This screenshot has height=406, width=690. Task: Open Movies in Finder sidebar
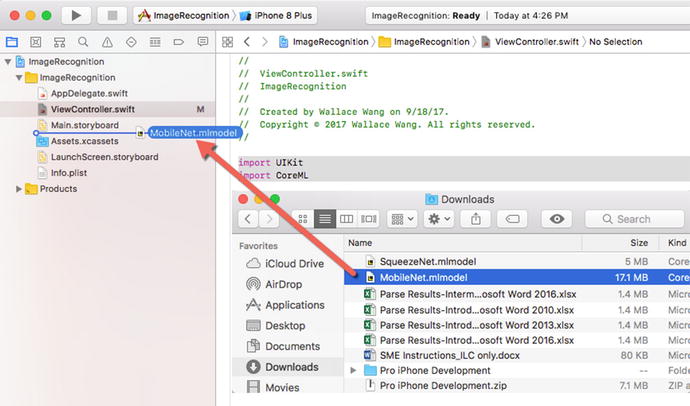coord(273,388)
